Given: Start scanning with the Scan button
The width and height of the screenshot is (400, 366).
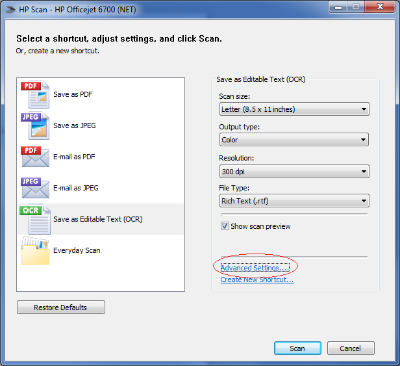Looking at the screenshot, I should point(297,348).
